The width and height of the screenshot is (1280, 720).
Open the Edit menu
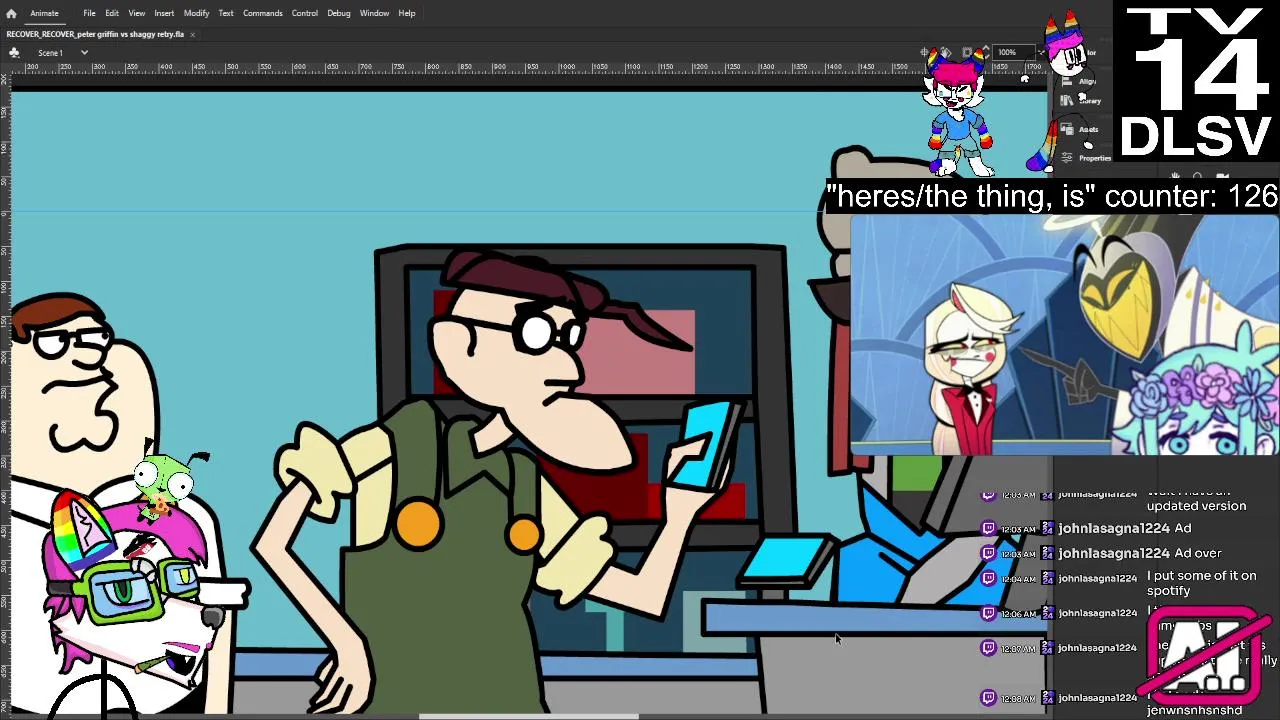pos(112,13)
